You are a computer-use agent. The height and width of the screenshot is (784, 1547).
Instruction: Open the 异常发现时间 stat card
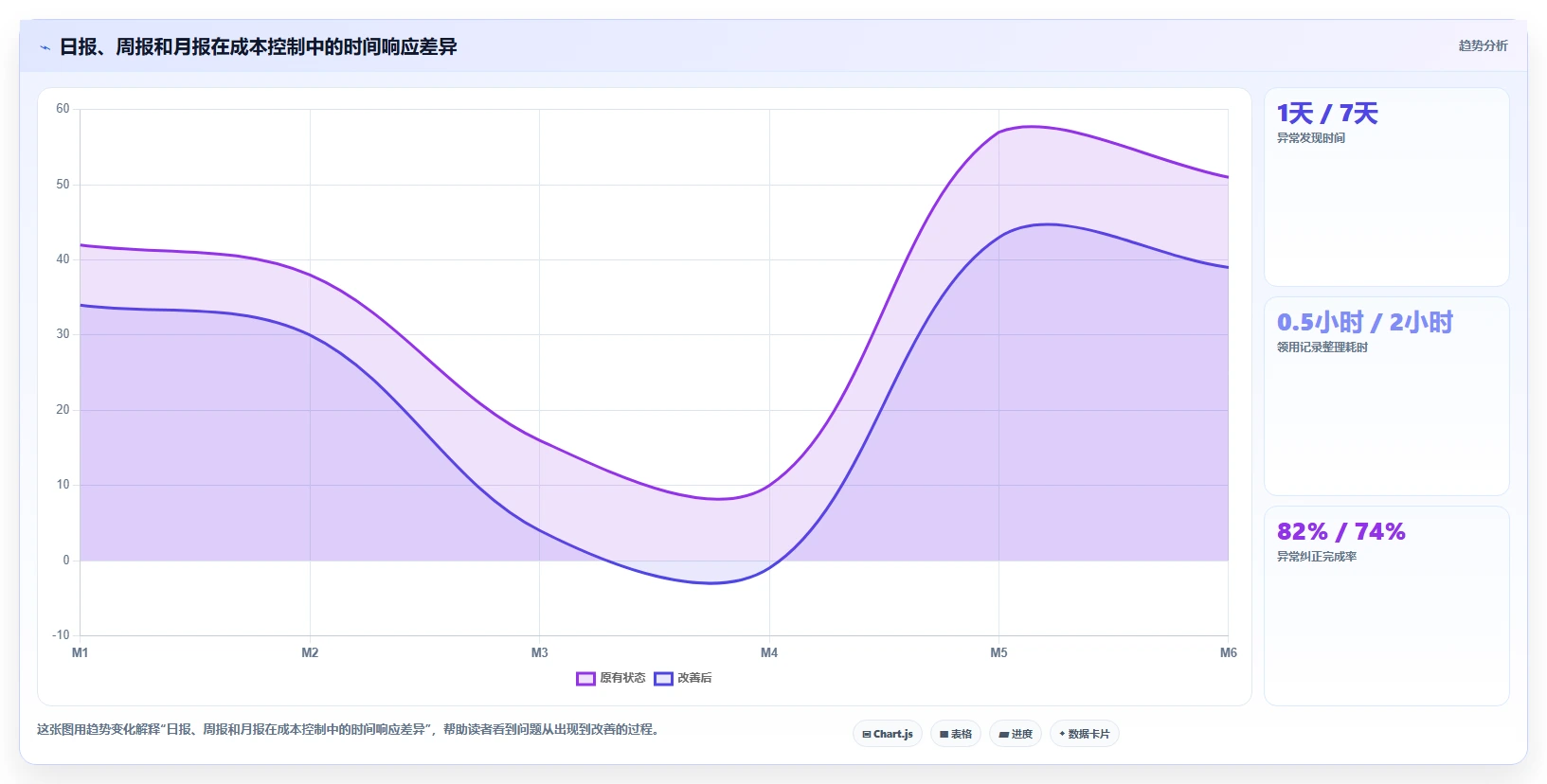1387,187
